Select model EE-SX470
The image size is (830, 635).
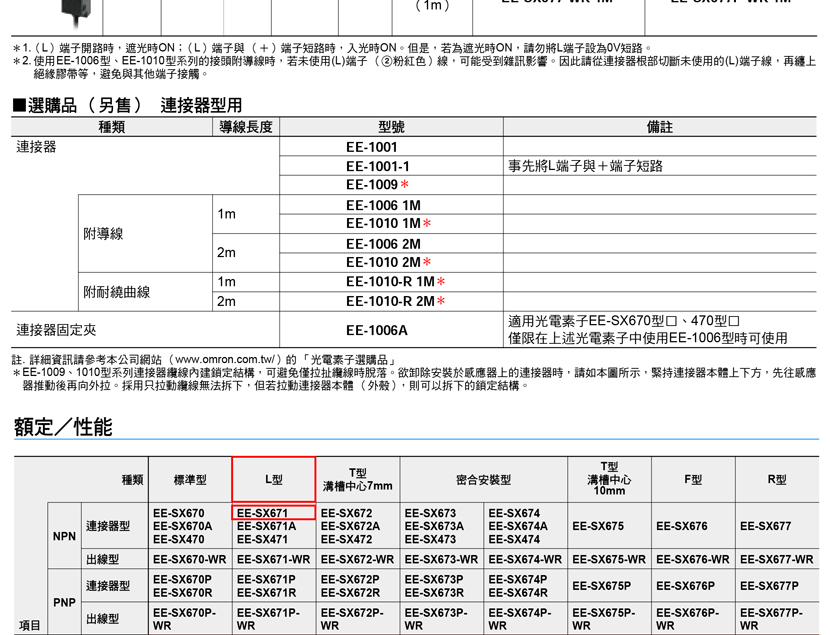(179, 539)
